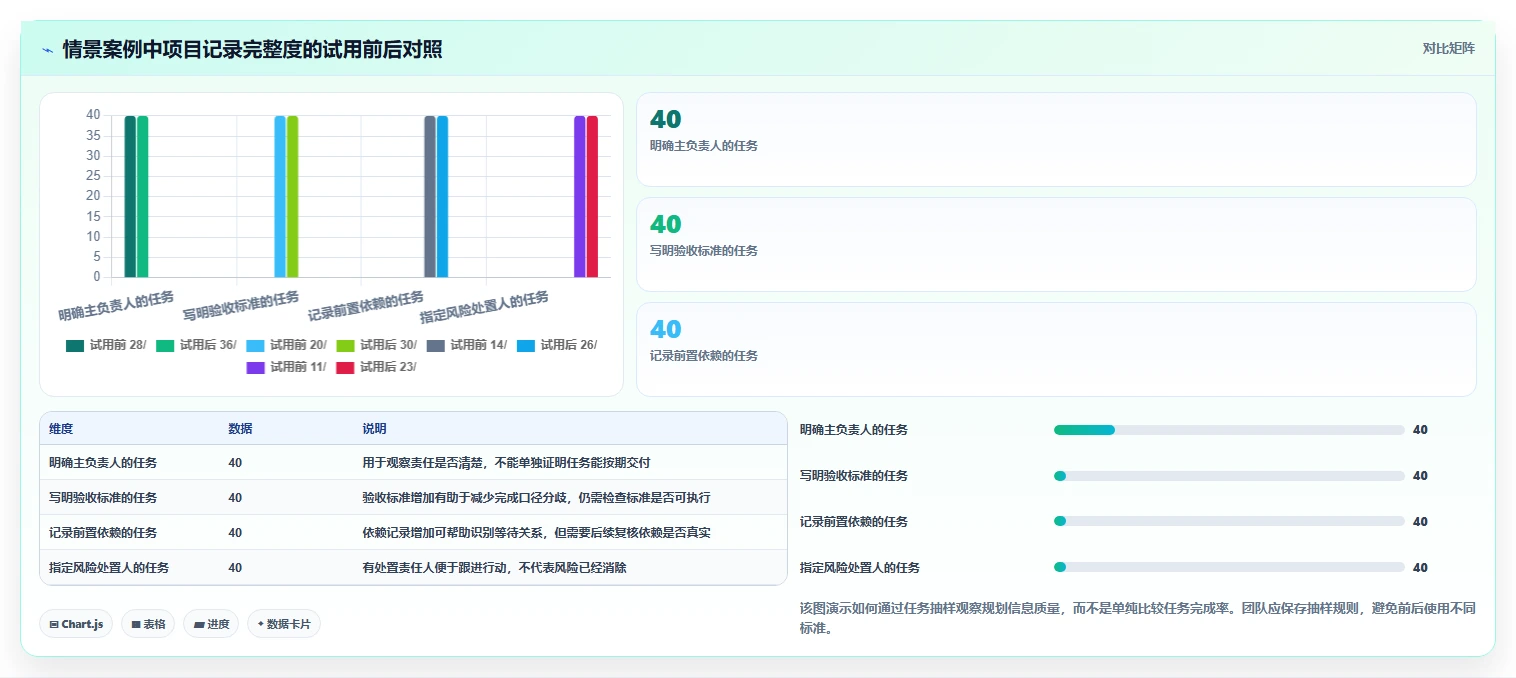The image size is (1516, 678).
Task: Click the footnote paragraph starting 该图演示如何
Action: coord(1137,618)
